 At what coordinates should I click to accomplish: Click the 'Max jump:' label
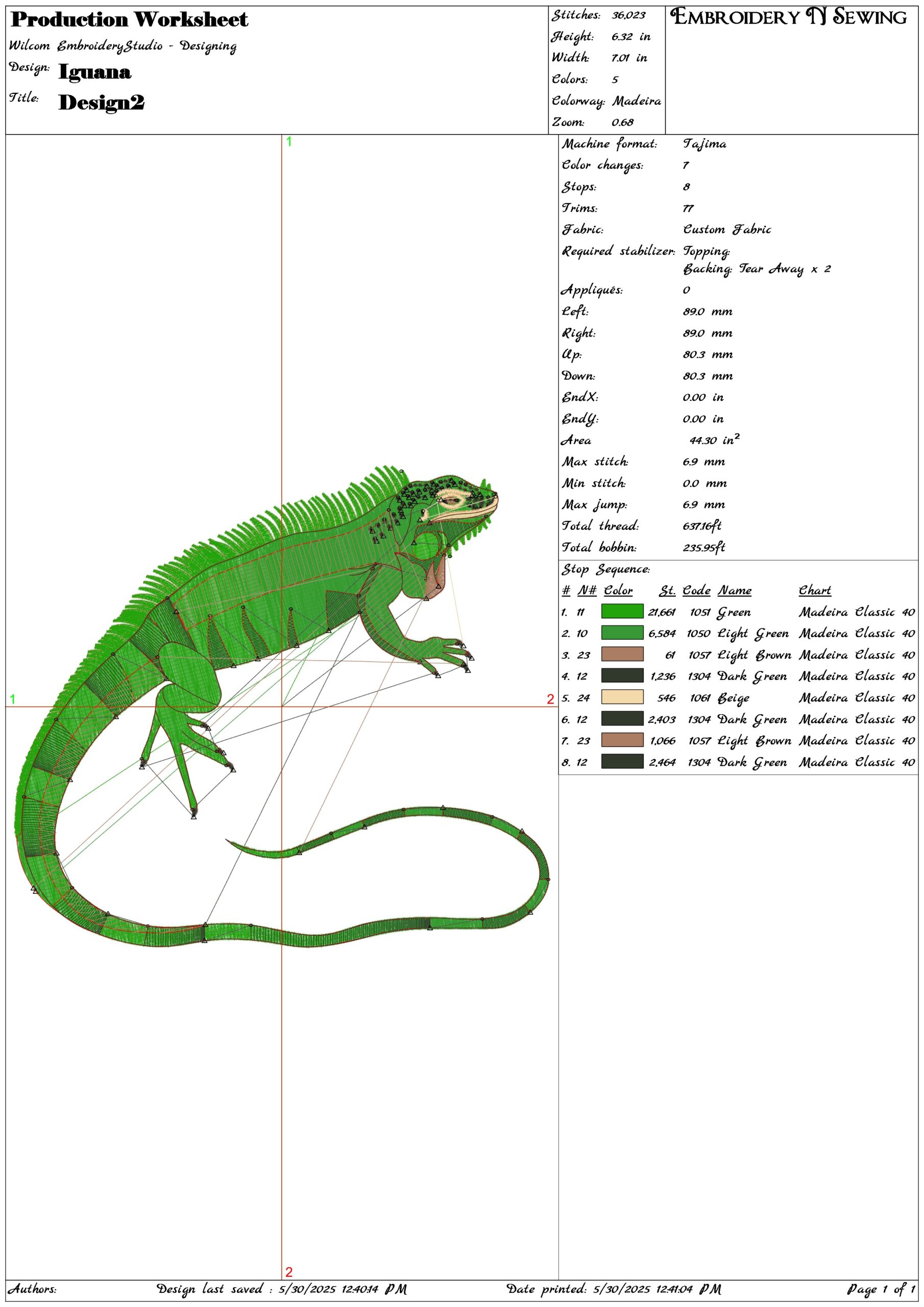pos(594,505)
